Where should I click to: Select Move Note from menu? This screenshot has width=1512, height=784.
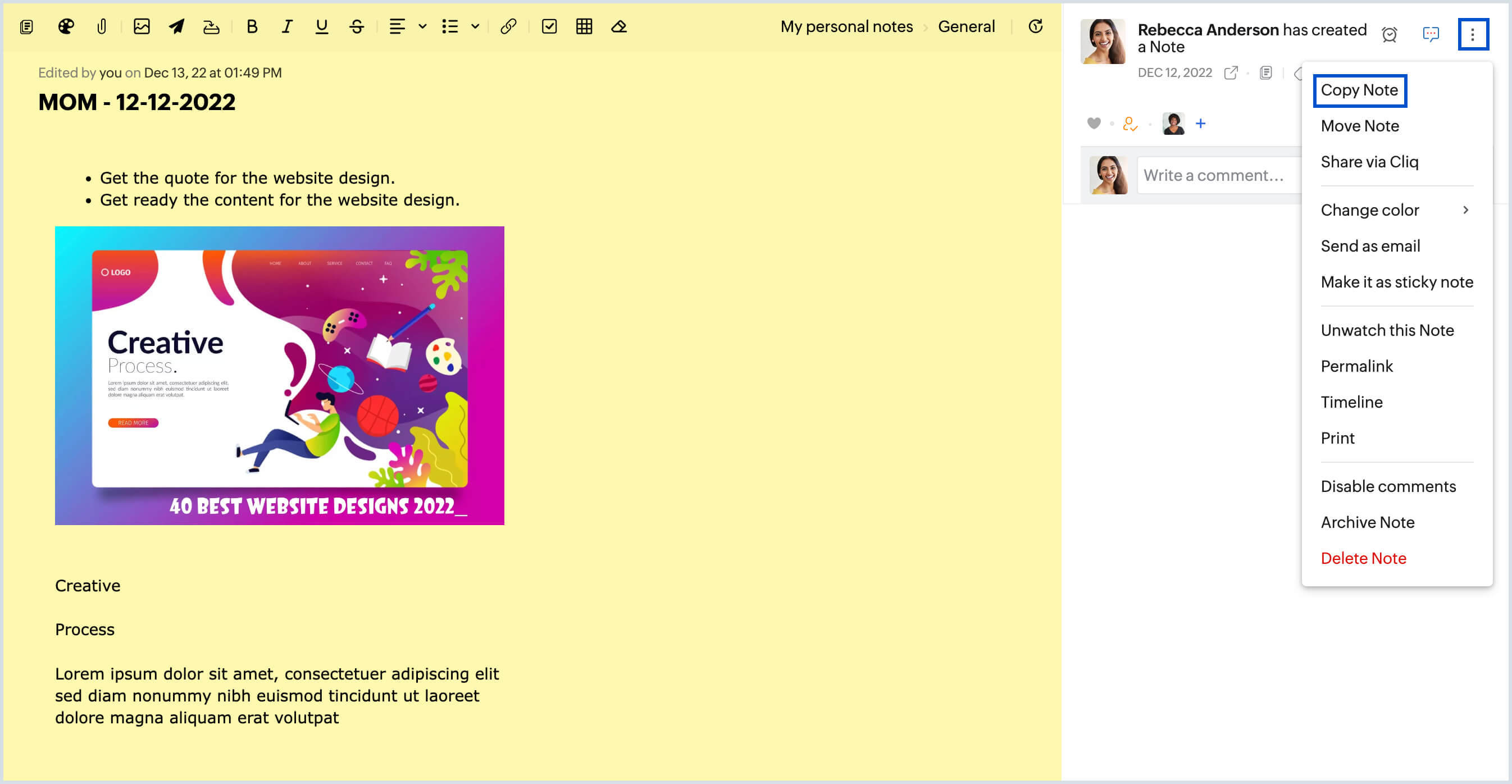pos(1359,126)
